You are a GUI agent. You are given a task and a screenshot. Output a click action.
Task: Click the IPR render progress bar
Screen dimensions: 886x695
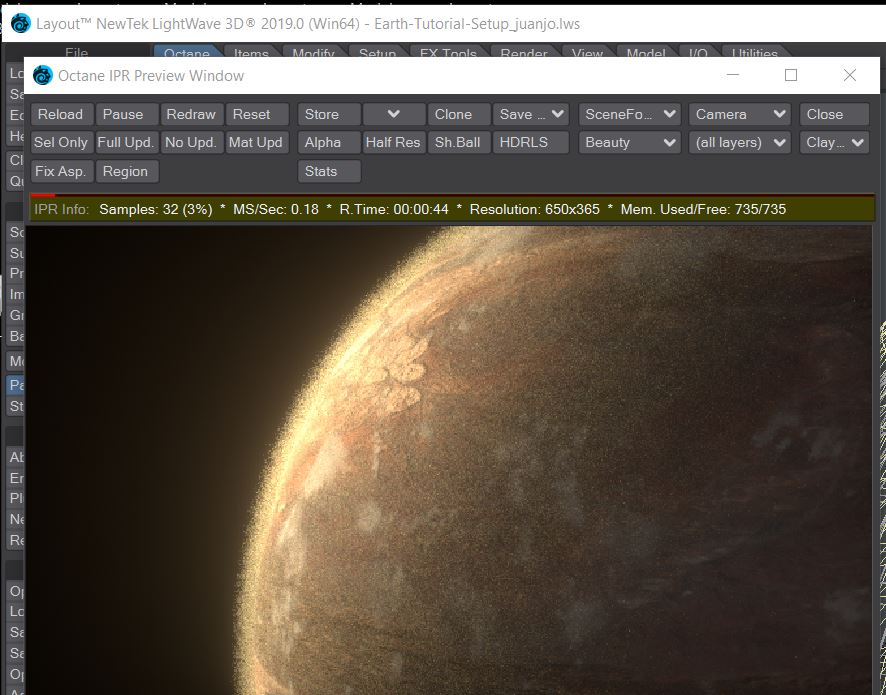coord(452,195)
